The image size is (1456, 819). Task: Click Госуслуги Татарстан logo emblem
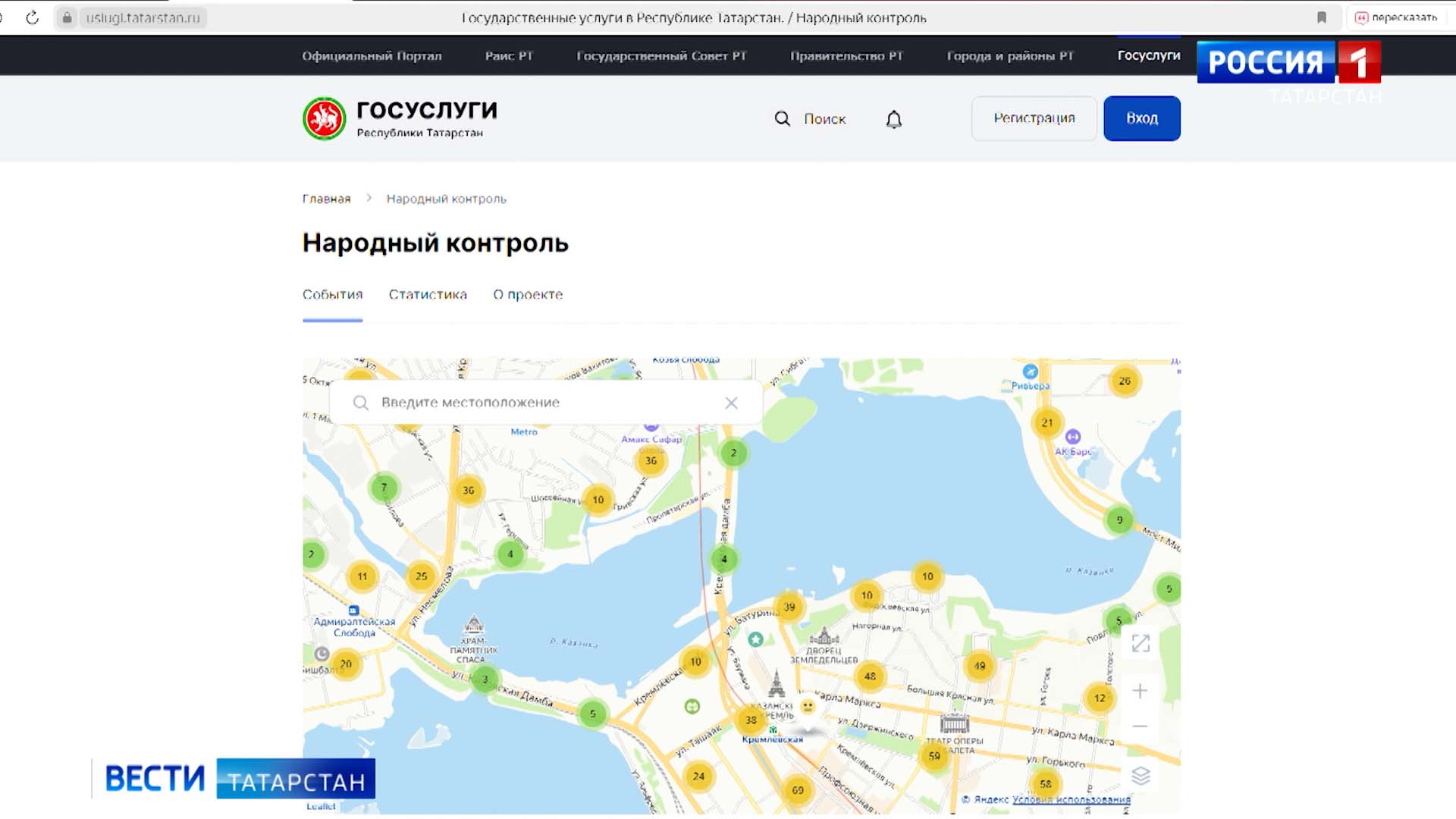(x=325, y=118)
